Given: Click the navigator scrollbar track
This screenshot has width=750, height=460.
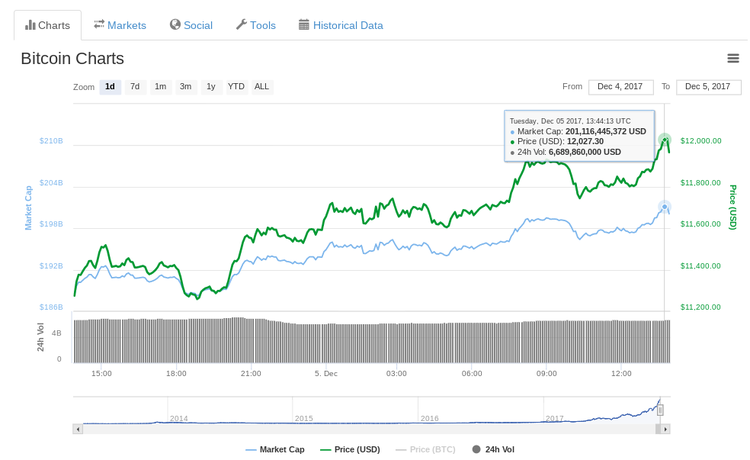Looking at the screenshot, I should (368, 429).
